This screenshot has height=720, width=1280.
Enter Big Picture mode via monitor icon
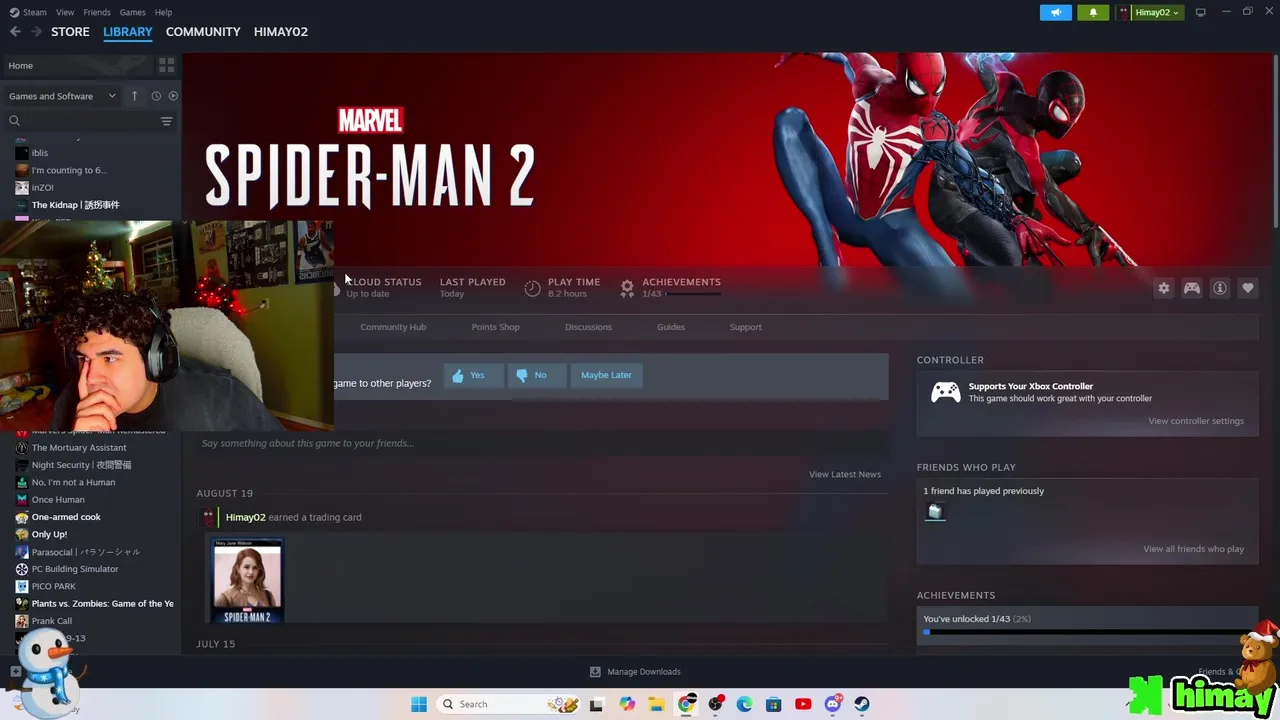point(1200,12)
